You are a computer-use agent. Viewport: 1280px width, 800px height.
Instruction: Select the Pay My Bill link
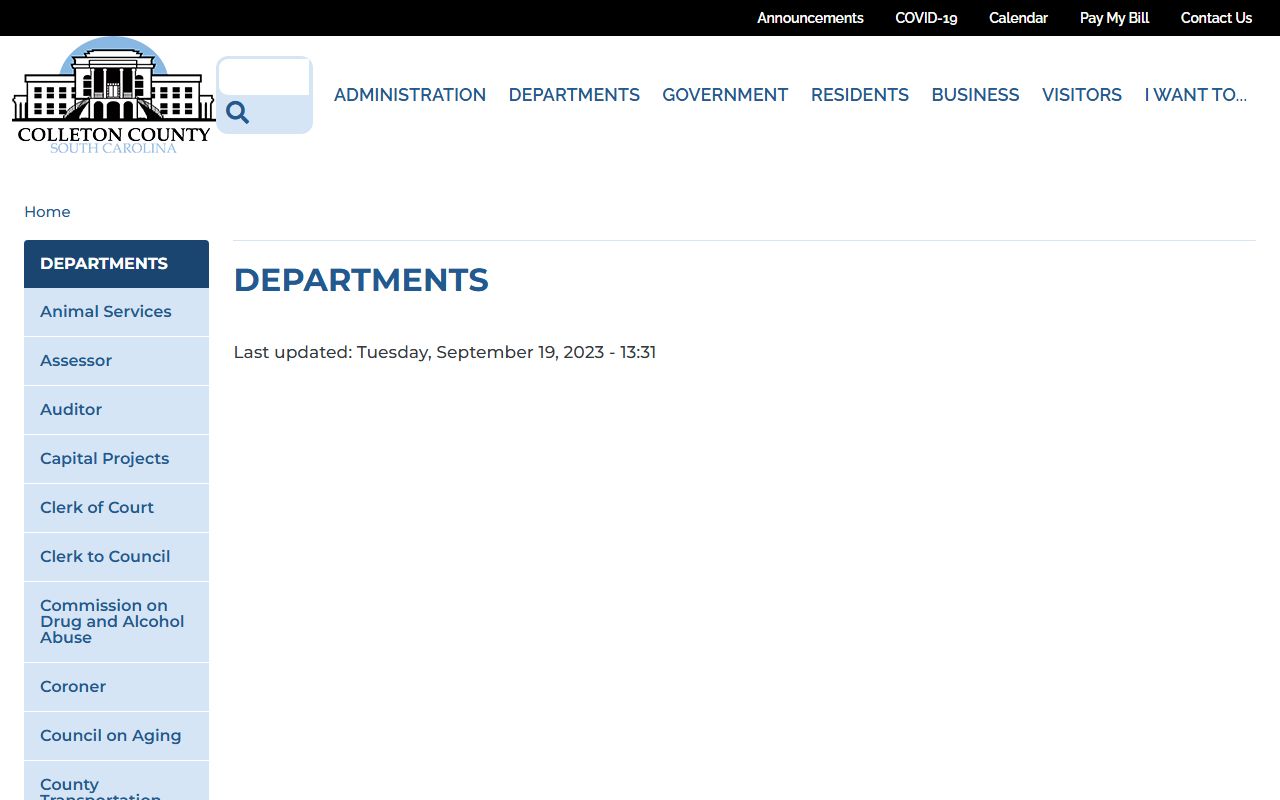click(x=1114, y=18)
